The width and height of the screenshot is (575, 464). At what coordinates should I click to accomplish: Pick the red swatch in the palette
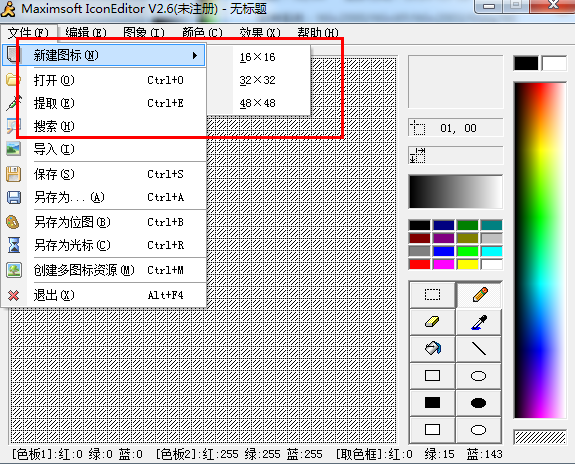pos(420,264)
